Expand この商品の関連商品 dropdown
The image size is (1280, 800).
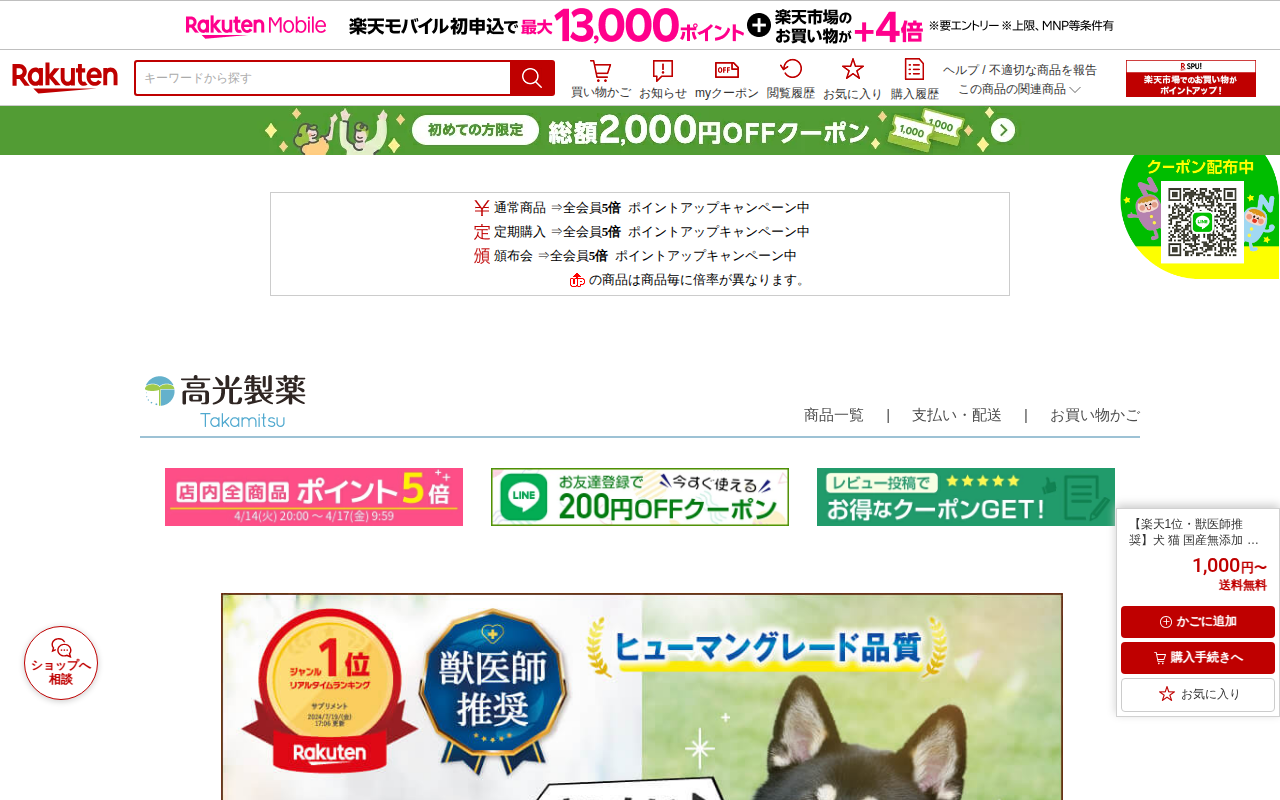[x=1019, y=89]
